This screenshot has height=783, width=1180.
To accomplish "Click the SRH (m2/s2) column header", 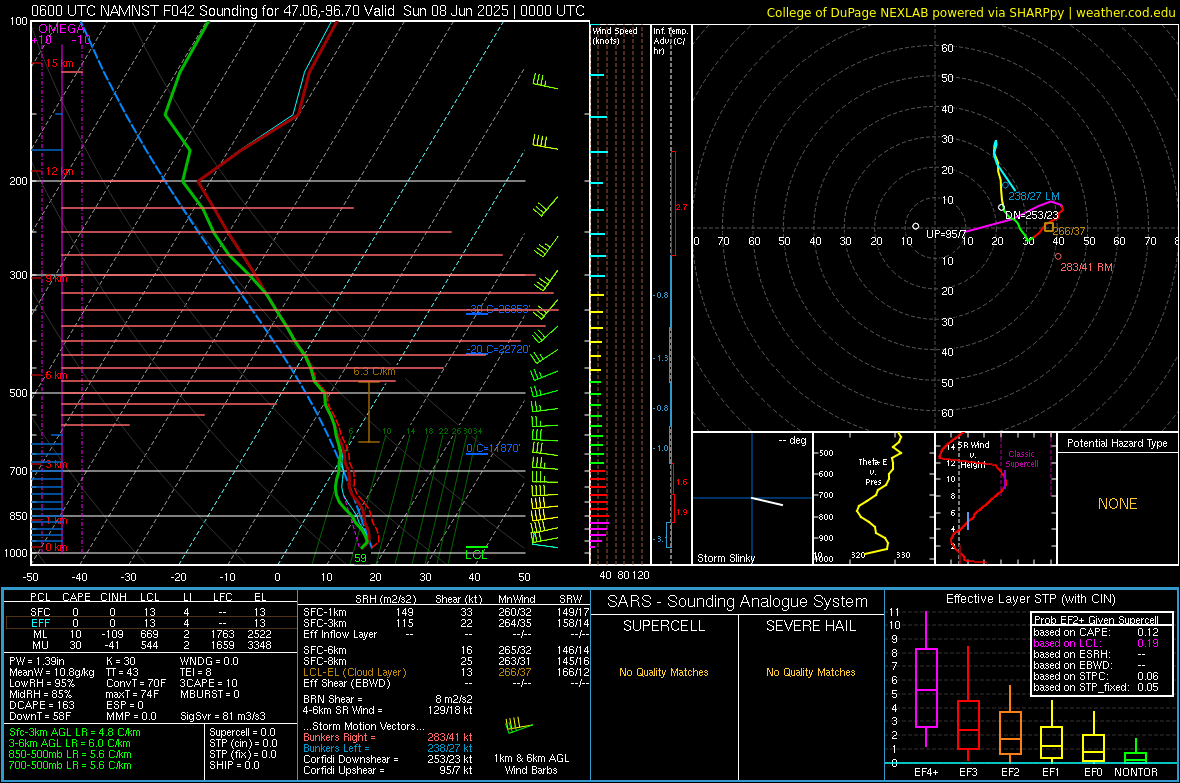I will [385, 599].
